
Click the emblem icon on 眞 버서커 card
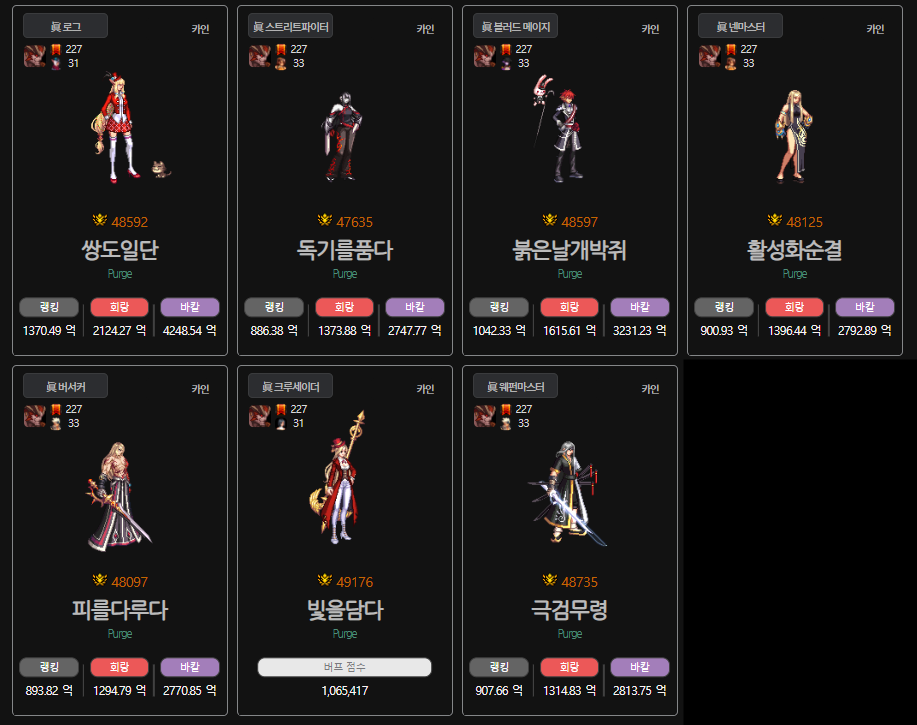35,416
